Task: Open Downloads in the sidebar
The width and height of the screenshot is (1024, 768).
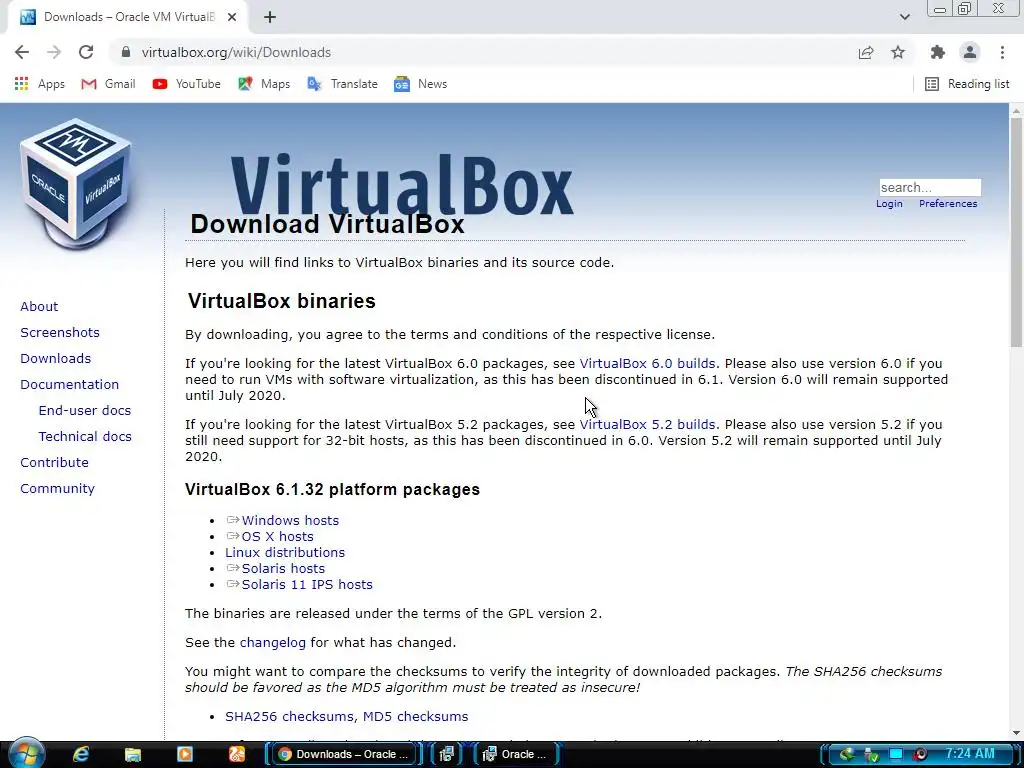Action: 56,359
